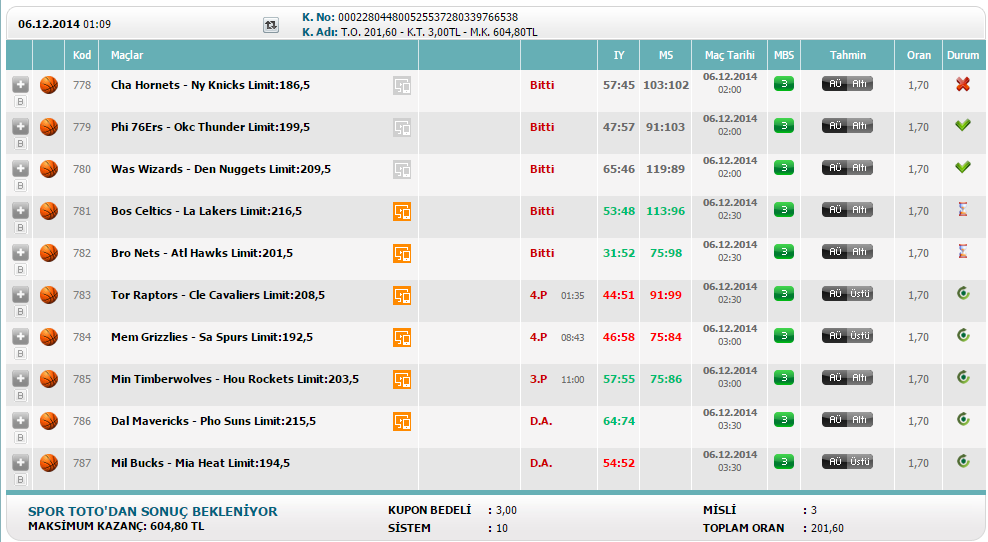Click basketball icon for match code 787
This screenshot has width=988, height=542.
click(49, 463)
